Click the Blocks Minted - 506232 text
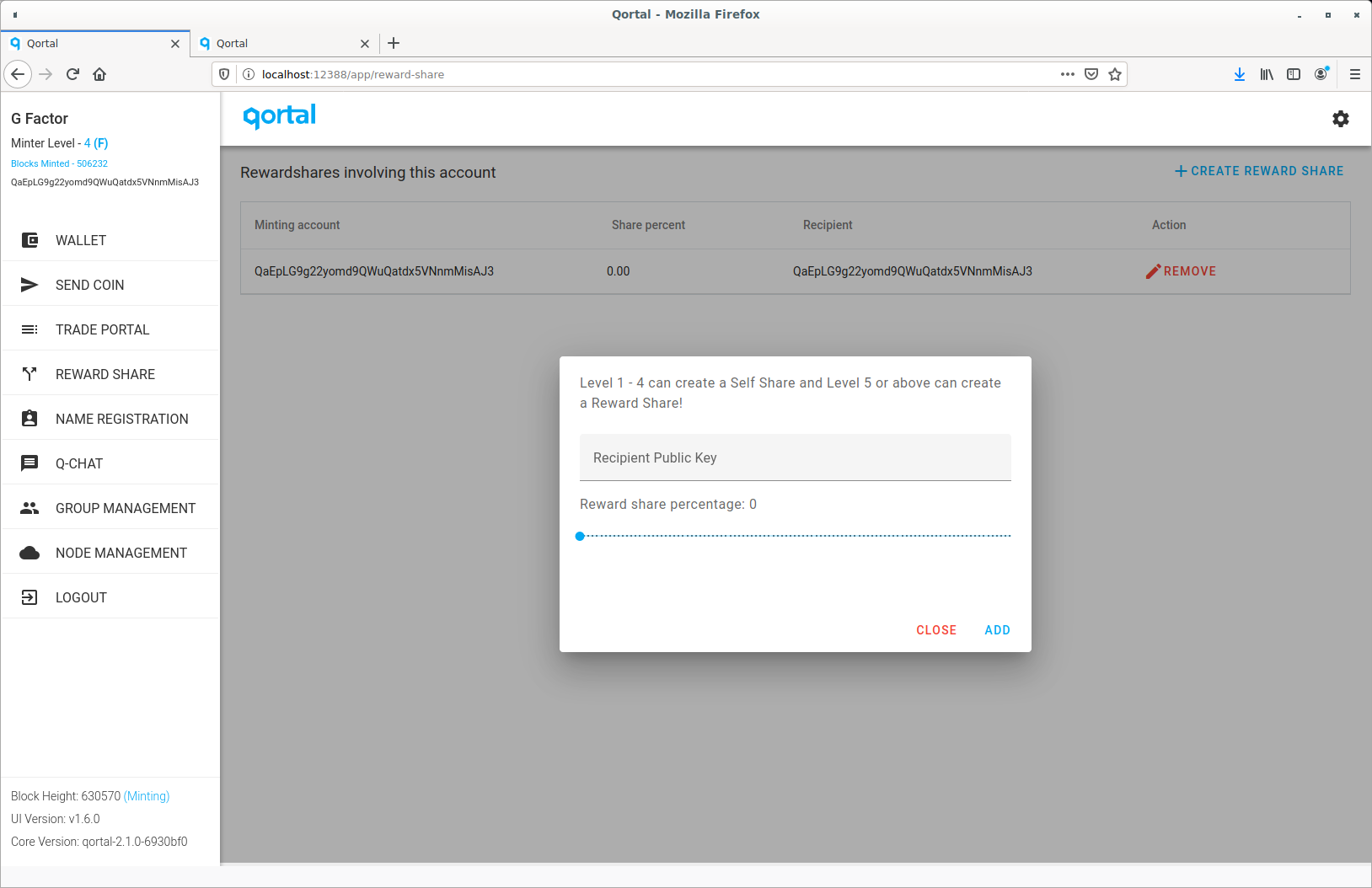1372x888 pixels. (x=59, y=163)
